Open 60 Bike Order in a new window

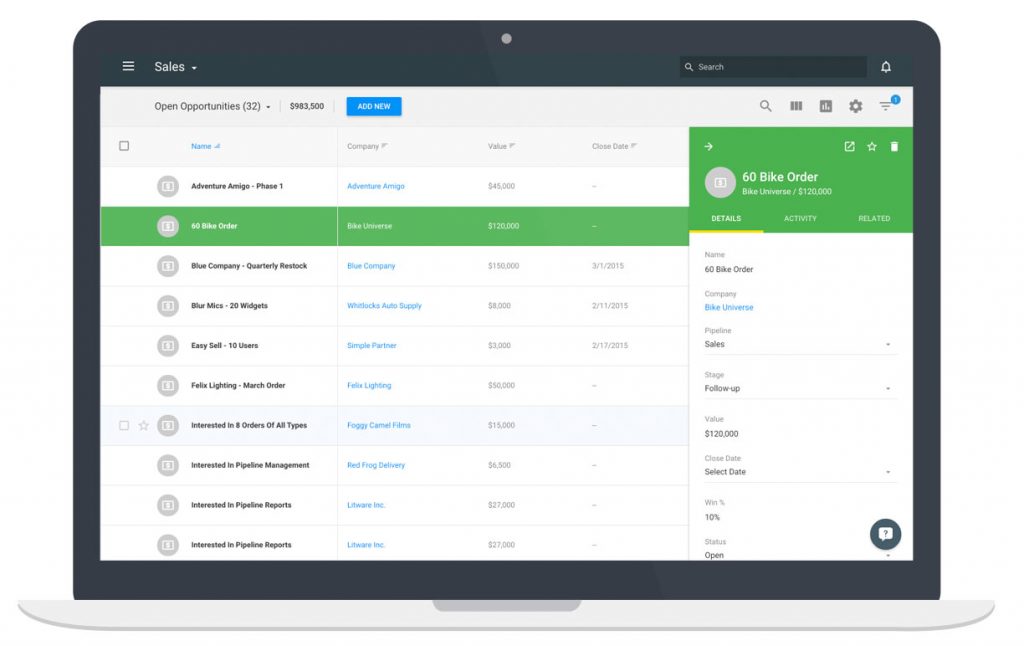pyautogui.click(x=849, y=147)
